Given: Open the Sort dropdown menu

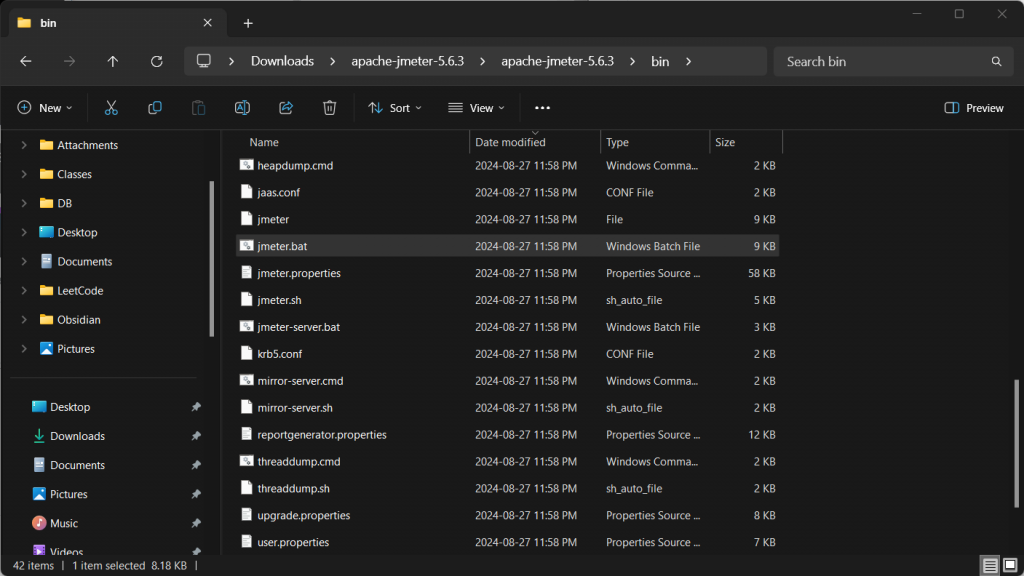Looking at the screenshot, I should tap(394, 108).
